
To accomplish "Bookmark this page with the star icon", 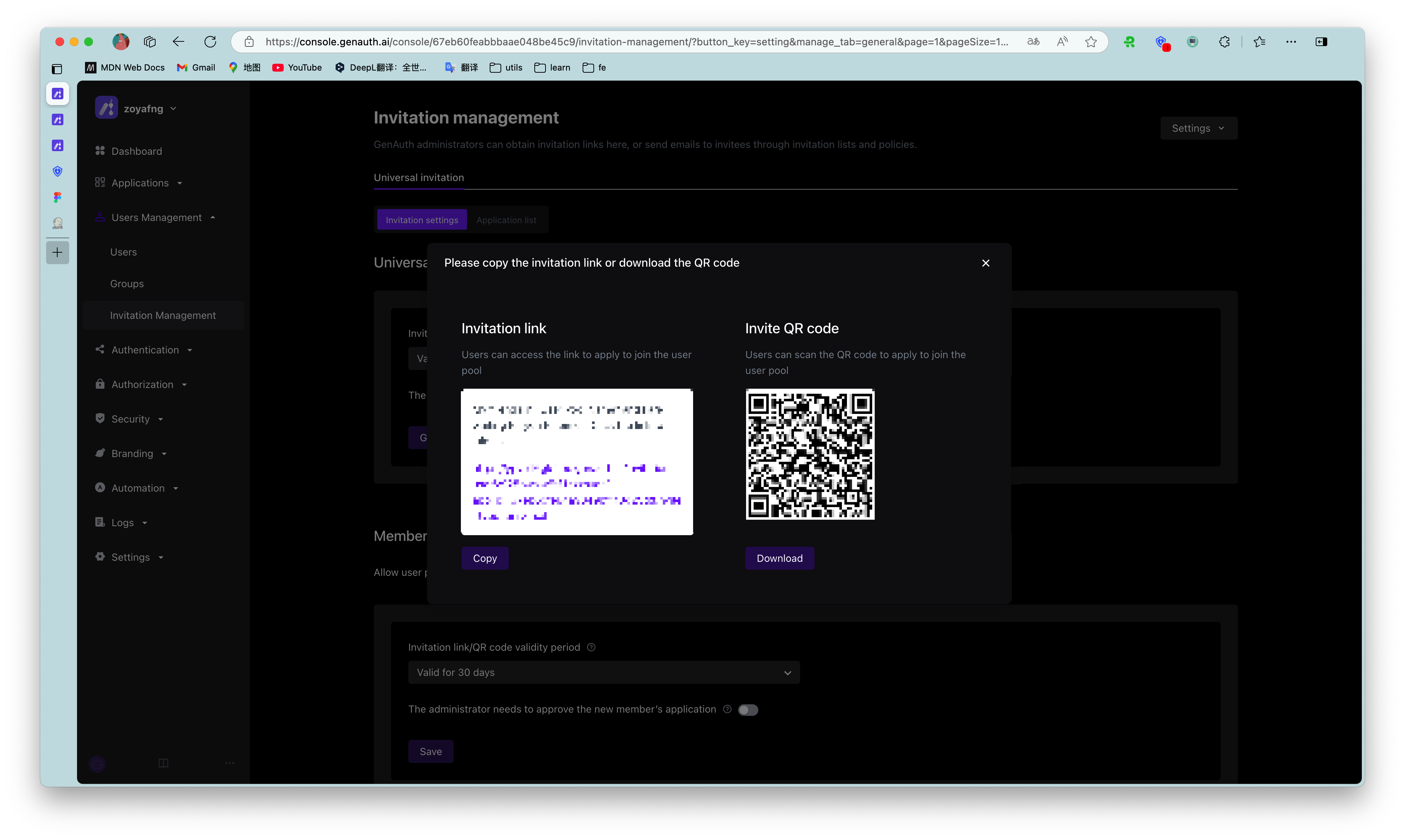I will (x=1091, y=41).
